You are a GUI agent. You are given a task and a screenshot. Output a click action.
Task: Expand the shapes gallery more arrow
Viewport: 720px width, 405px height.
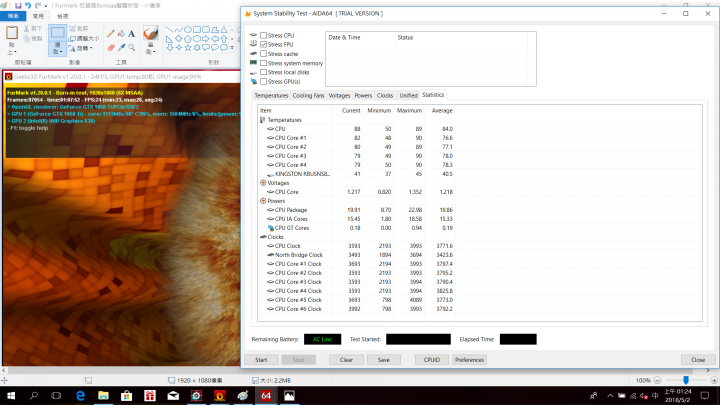[232, 48]
